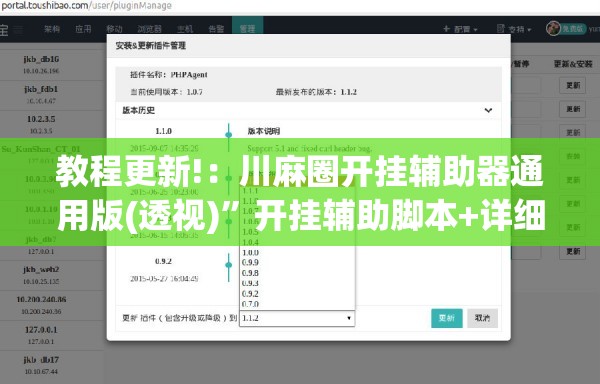
Task: Open the 架构 navigation tab
Action: pyautogui.click(x=52, y=29)
